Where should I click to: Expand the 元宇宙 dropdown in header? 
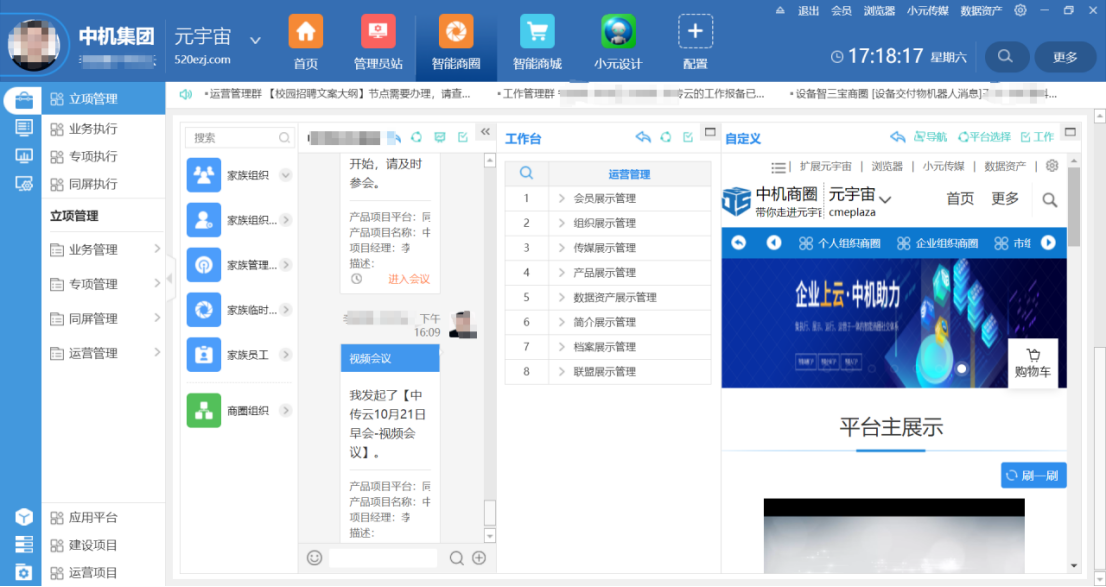coord(255,41)
